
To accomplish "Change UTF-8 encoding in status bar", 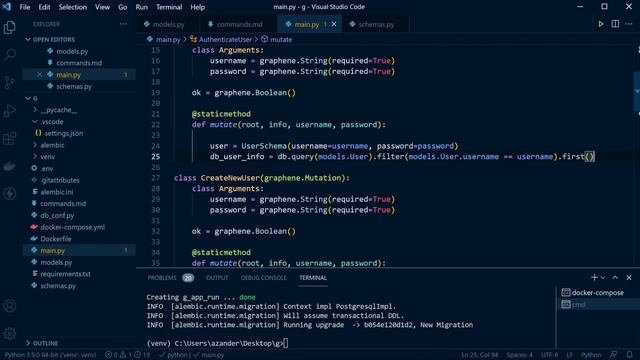I will 549,355.
